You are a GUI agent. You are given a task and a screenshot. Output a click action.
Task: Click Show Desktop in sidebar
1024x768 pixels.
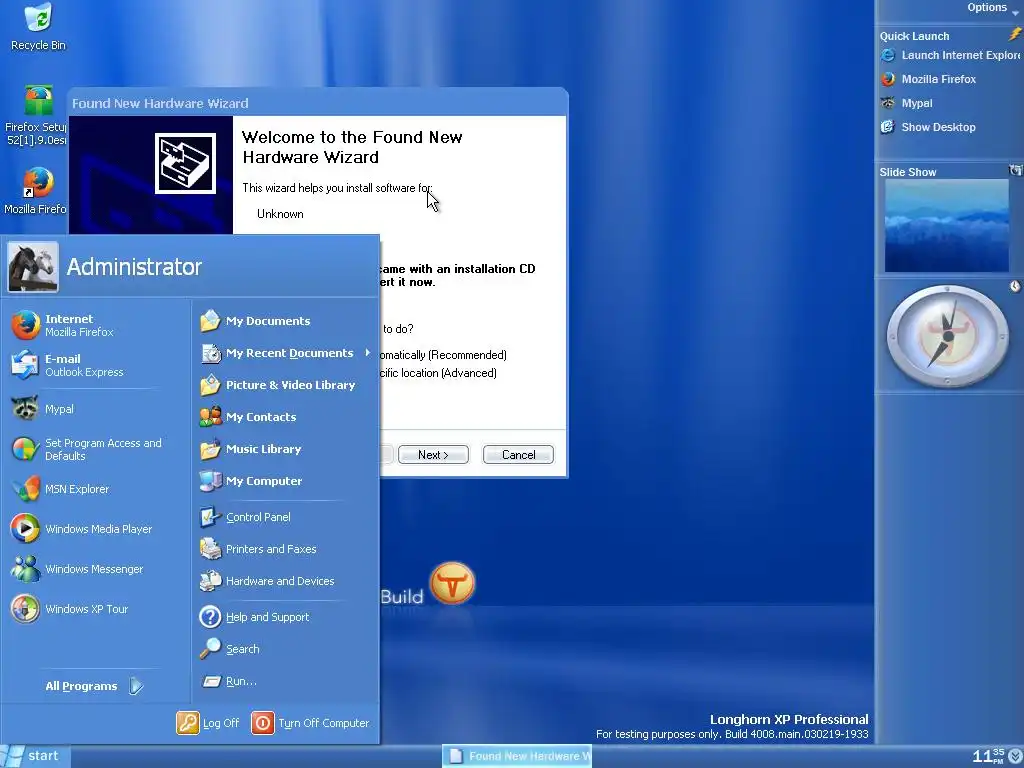[x=928, y=127]
